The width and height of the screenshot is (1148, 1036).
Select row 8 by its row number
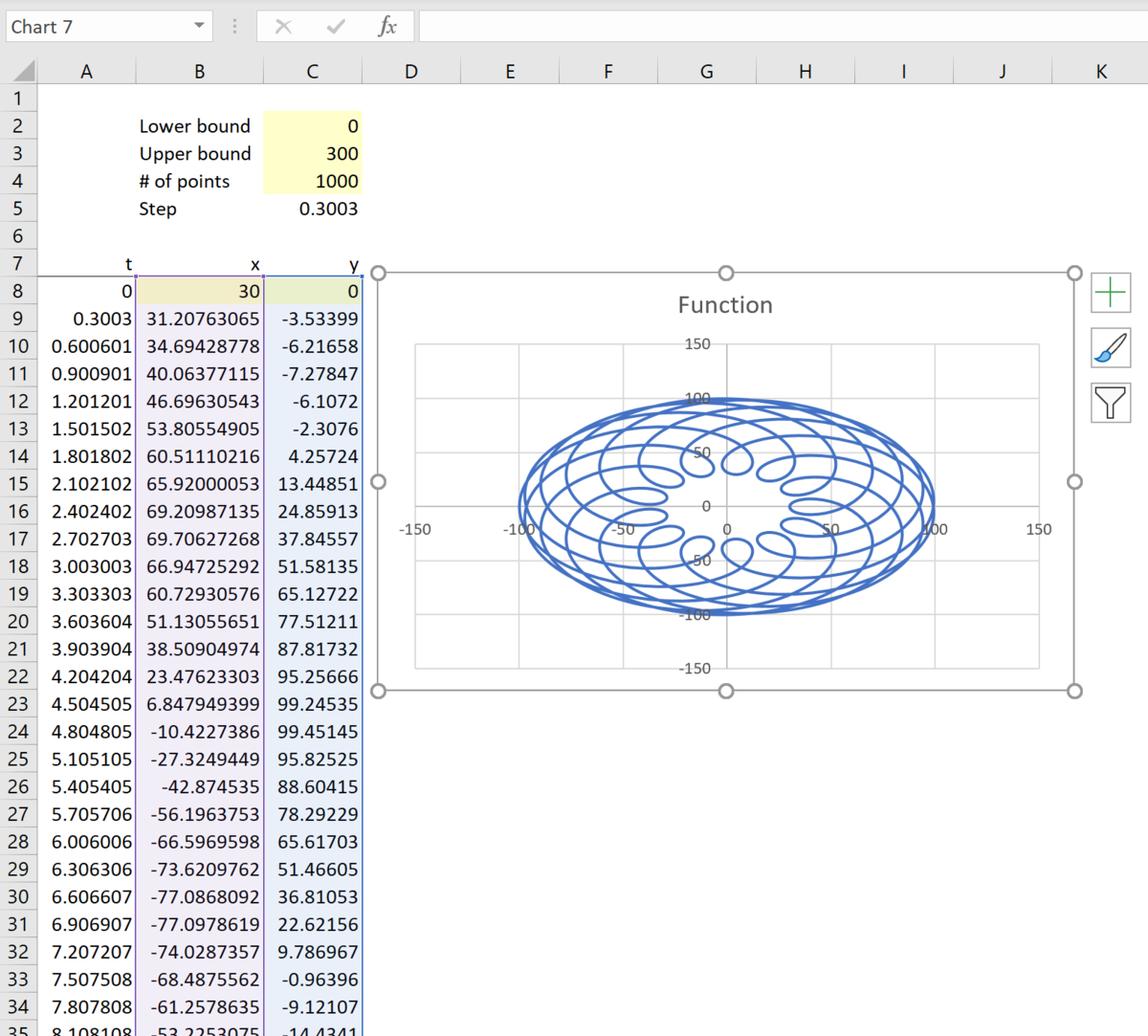pyautogui.click(x=17, y=291)
